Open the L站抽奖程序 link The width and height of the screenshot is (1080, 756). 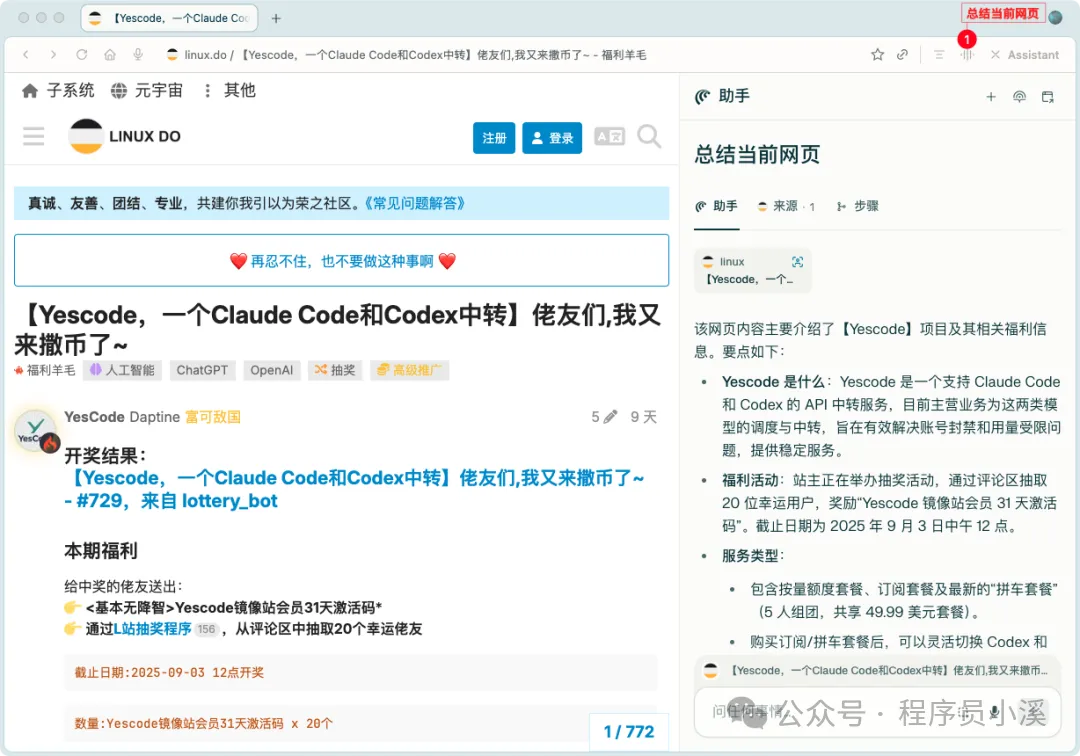(152, 629)
